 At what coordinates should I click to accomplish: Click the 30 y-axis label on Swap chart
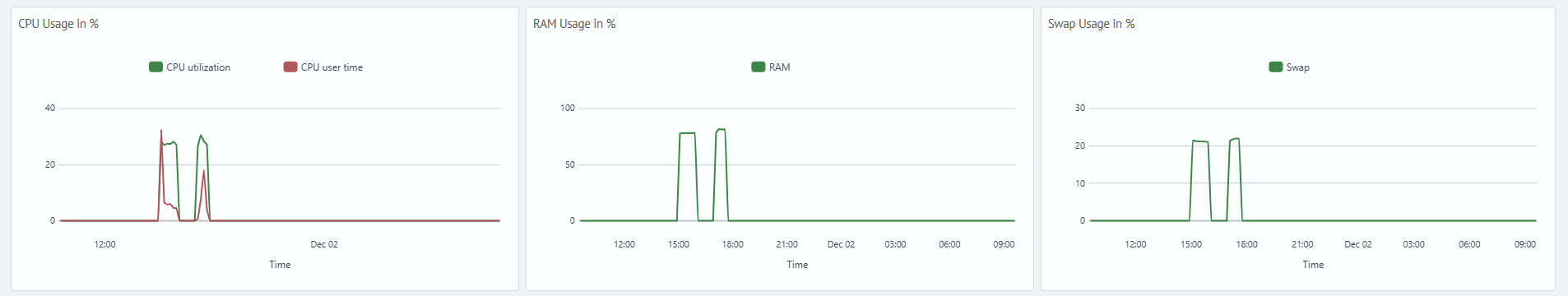point(1080,108)
